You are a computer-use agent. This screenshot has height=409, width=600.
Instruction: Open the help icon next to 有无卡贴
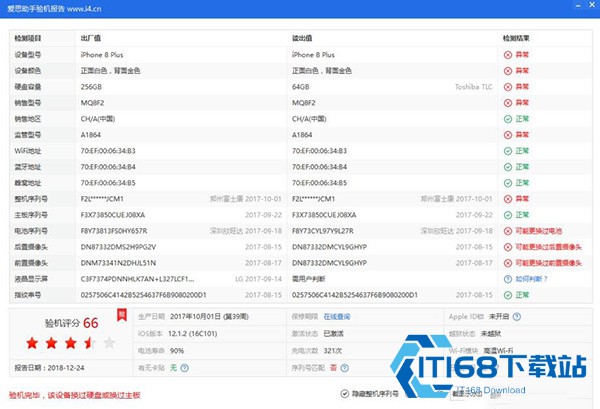[184, 368]
